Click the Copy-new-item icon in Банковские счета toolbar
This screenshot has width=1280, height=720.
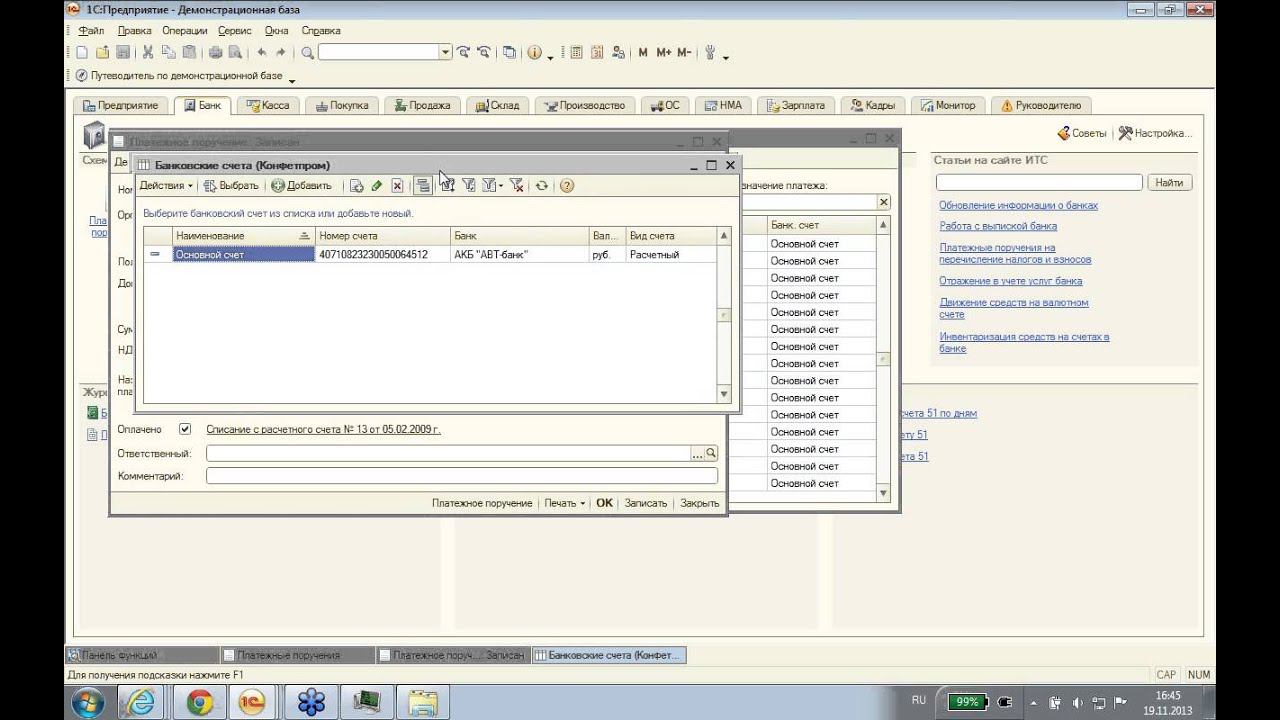pyautogui.click(x=356, y=185)
